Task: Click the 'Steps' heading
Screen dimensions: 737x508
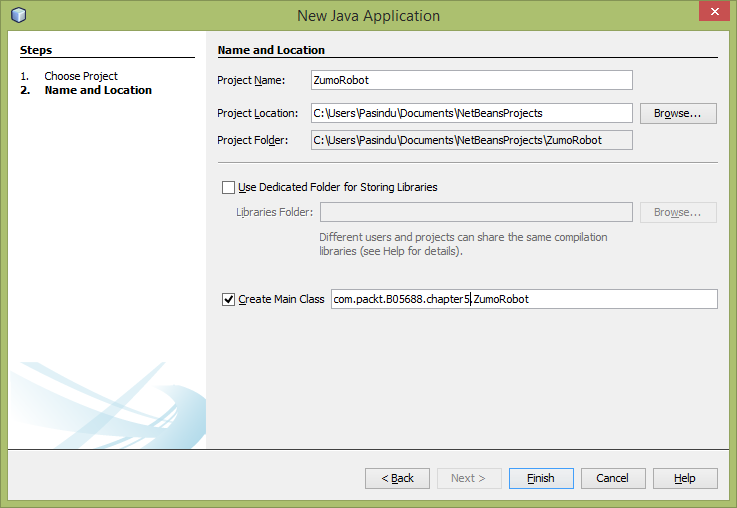Action: tap(36, 50)
